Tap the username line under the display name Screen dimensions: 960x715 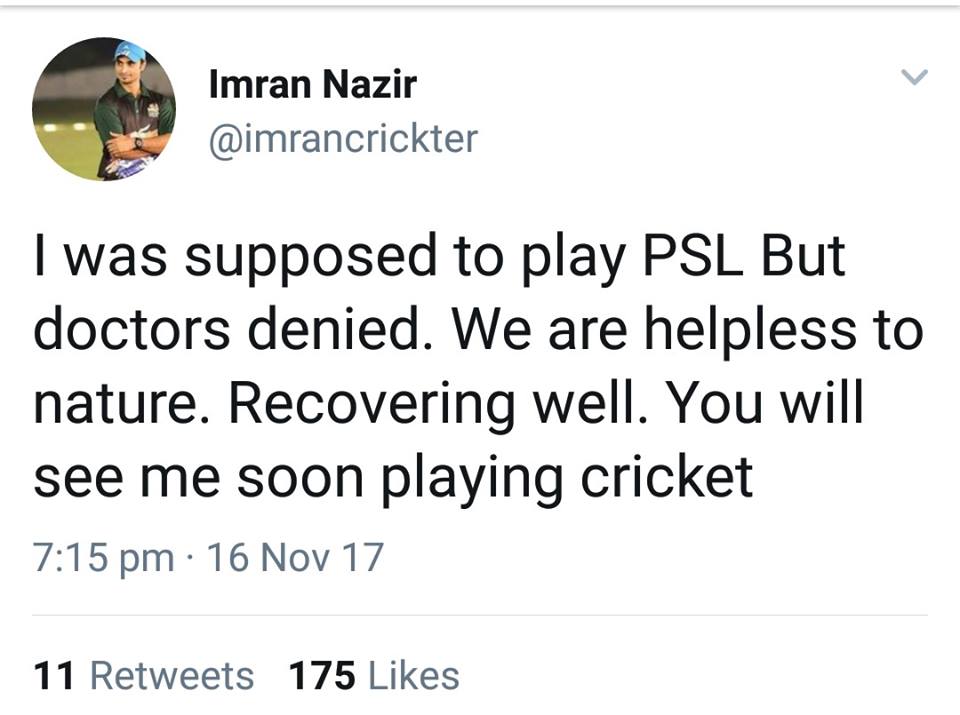[344, 138]
